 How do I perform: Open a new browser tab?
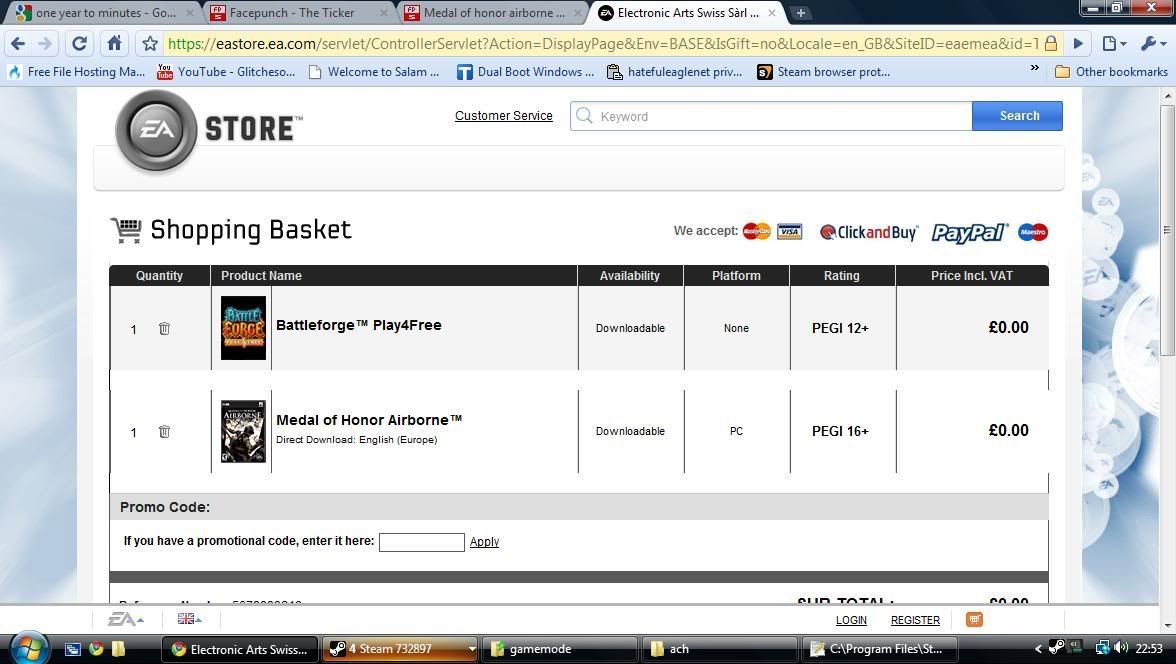tap(800, 13)
